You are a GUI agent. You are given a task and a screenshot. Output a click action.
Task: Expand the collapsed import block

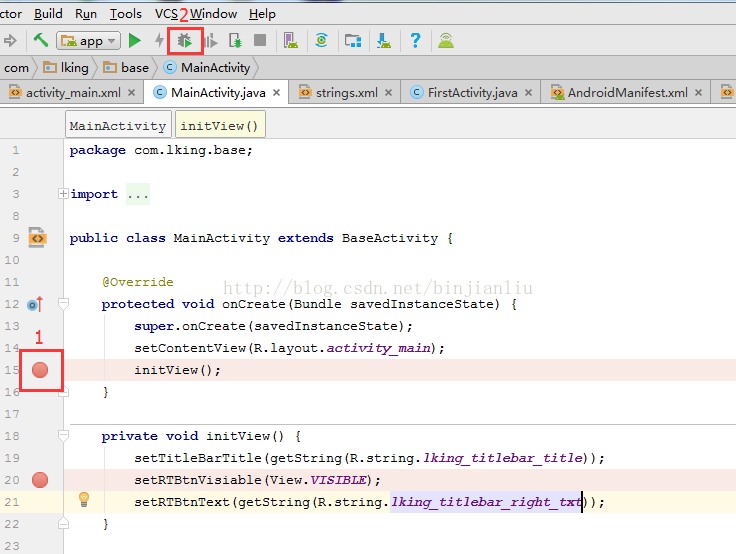(63, 193)
